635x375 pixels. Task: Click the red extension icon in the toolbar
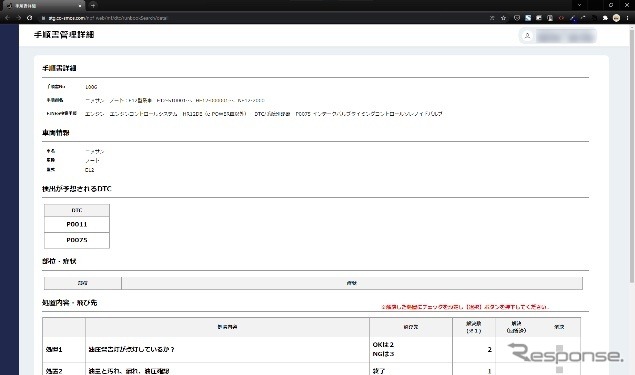pos(561,18)
